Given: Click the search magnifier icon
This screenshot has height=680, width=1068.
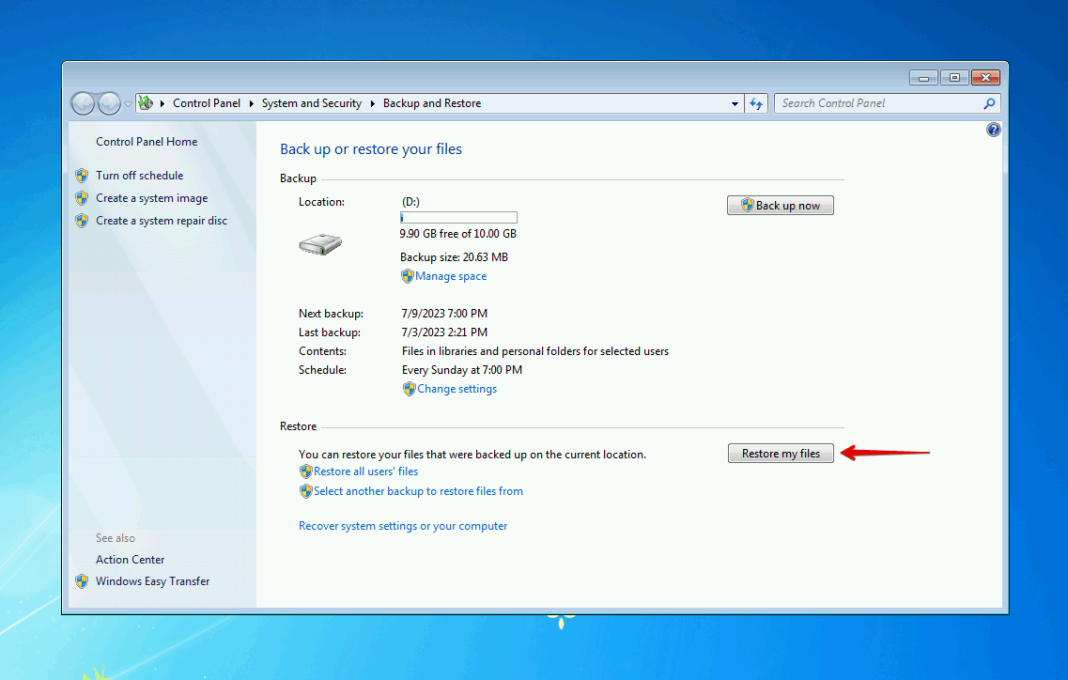Looking at the screenshot, I should pyautogui.click(x=988, y=103).
